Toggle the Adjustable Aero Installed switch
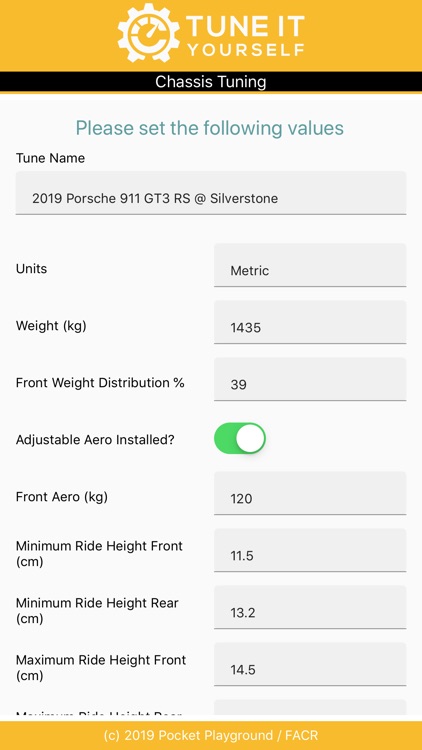The image size is (422, 750). click(240, 438)
